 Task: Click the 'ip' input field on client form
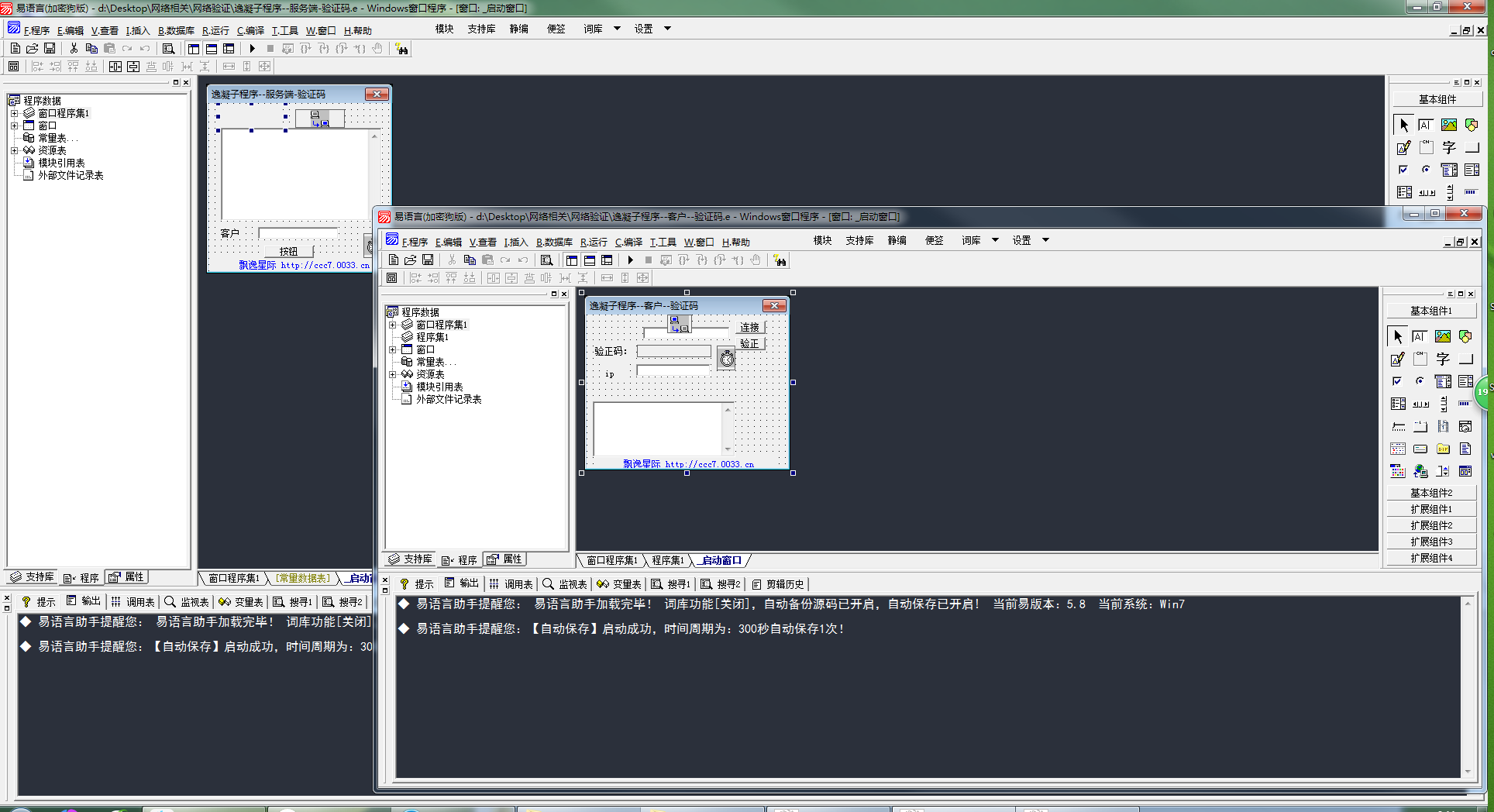point(673,370)
